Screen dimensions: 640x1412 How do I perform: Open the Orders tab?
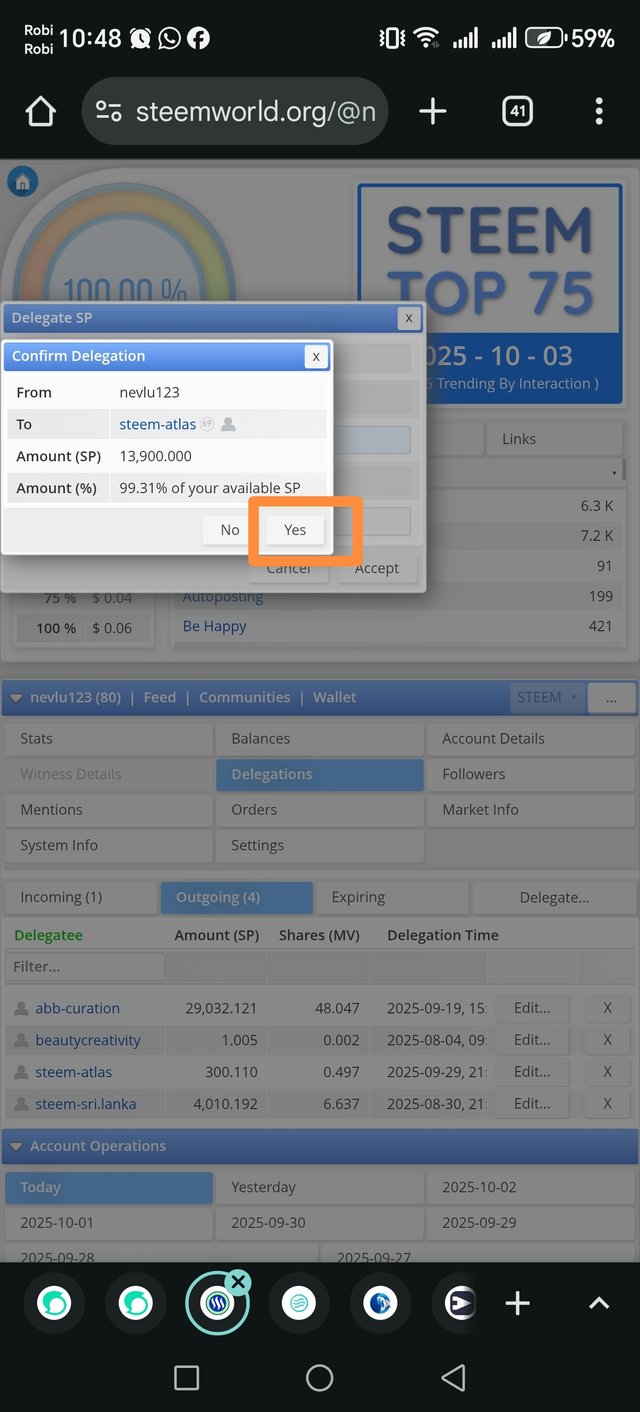tap(320, 810)
